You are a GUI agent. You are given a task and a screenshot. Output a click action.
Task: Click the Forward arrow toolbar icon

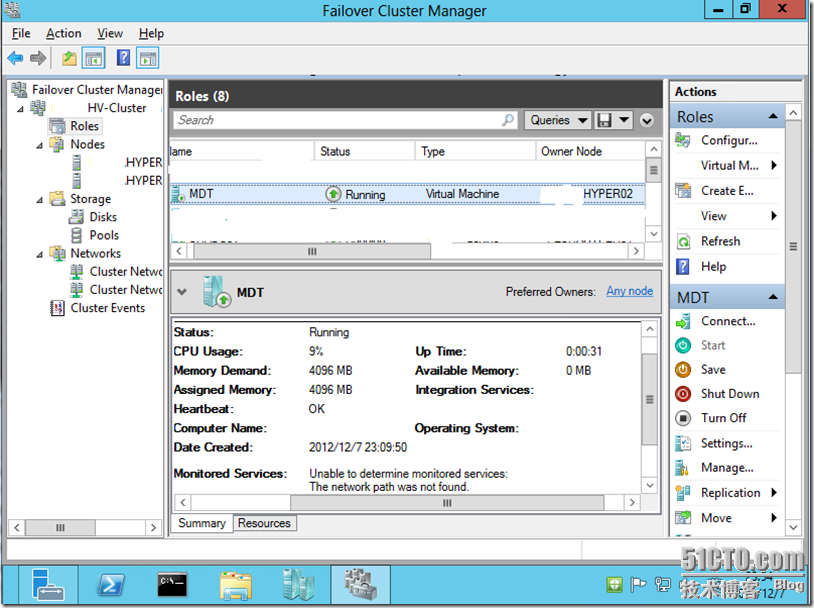(x=38, y=58)
